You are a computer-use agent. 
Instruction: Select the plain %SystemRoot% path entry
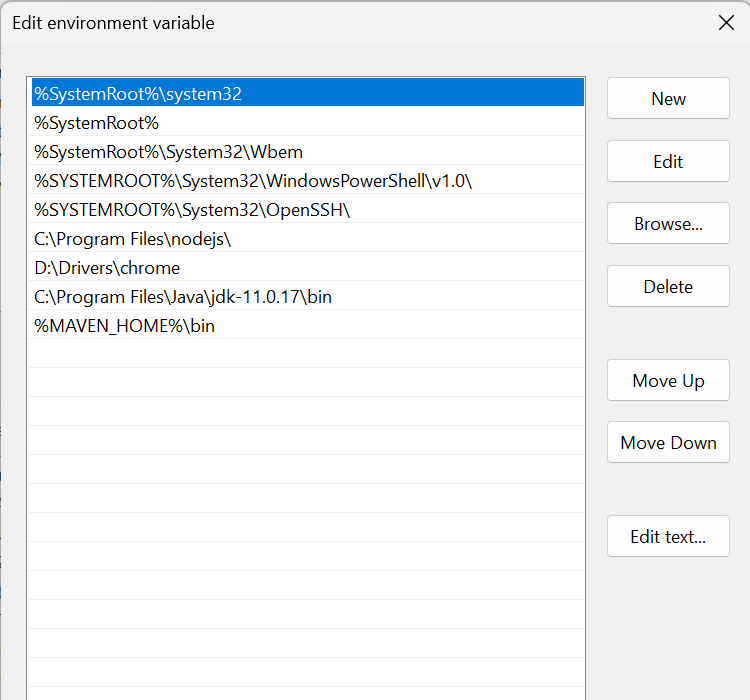tap(97, 123)
